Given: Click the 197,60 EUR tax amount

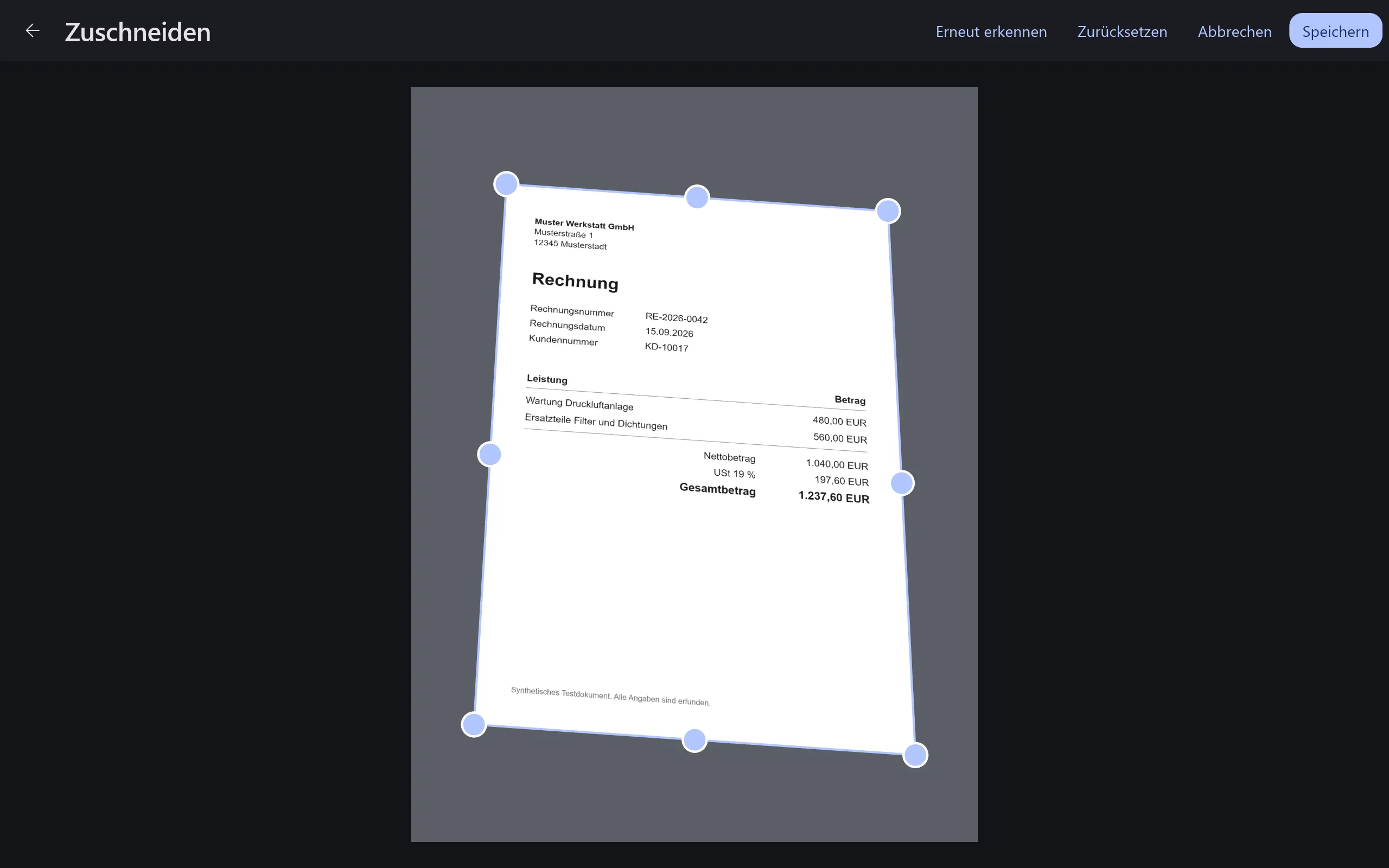Looking at the screenshot, I should click(x=842, y=481).
